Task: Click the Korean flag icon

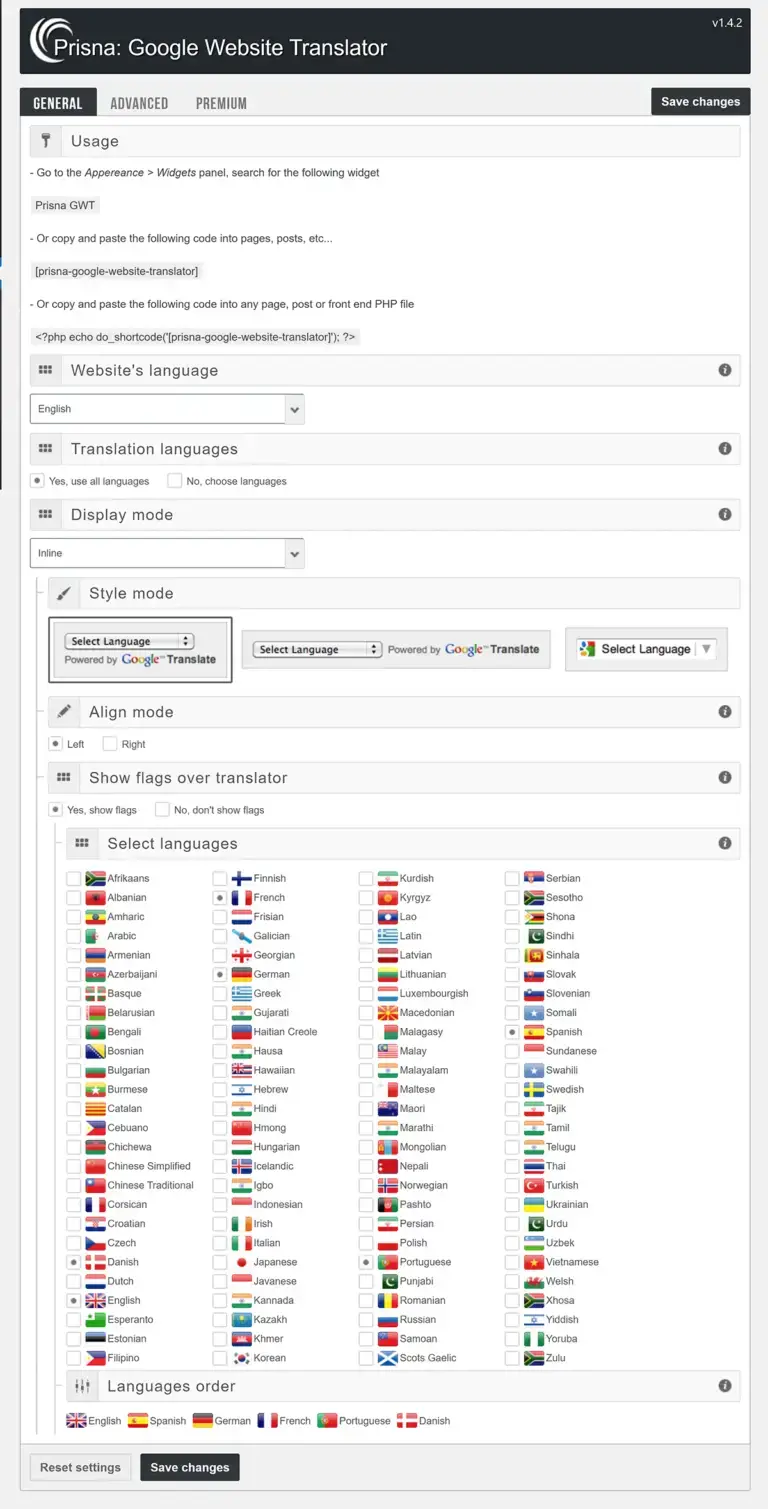Action: [241, 1358]
